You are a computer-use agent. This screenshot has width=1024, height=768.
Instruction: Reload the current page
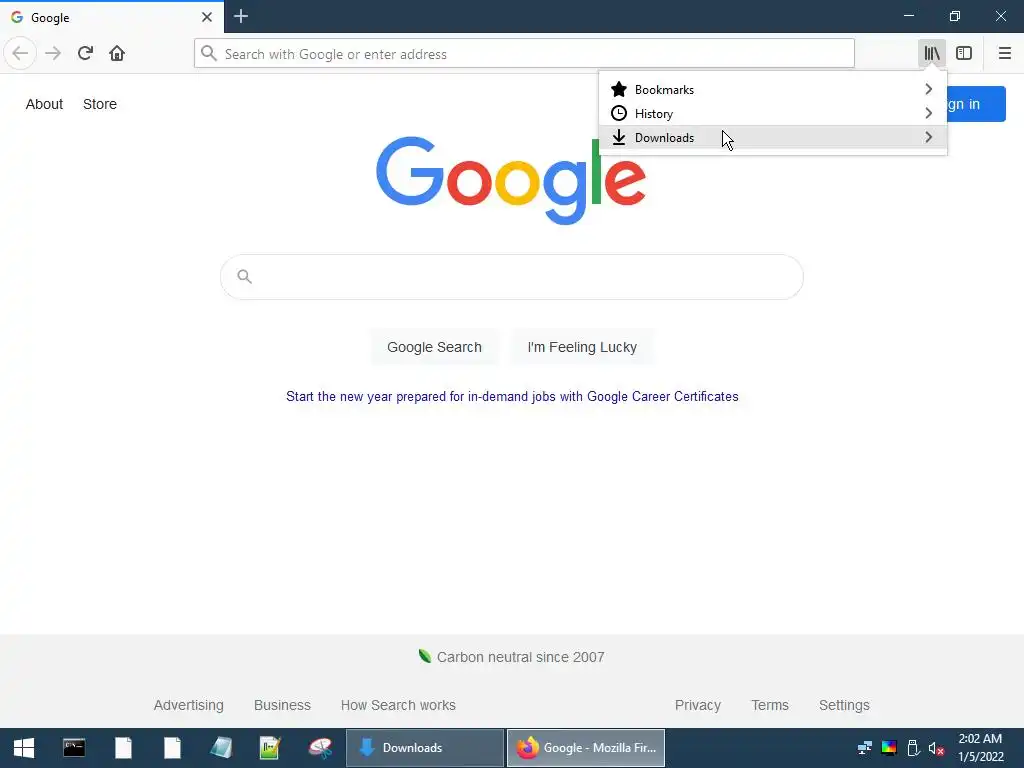tap(85, 54)
